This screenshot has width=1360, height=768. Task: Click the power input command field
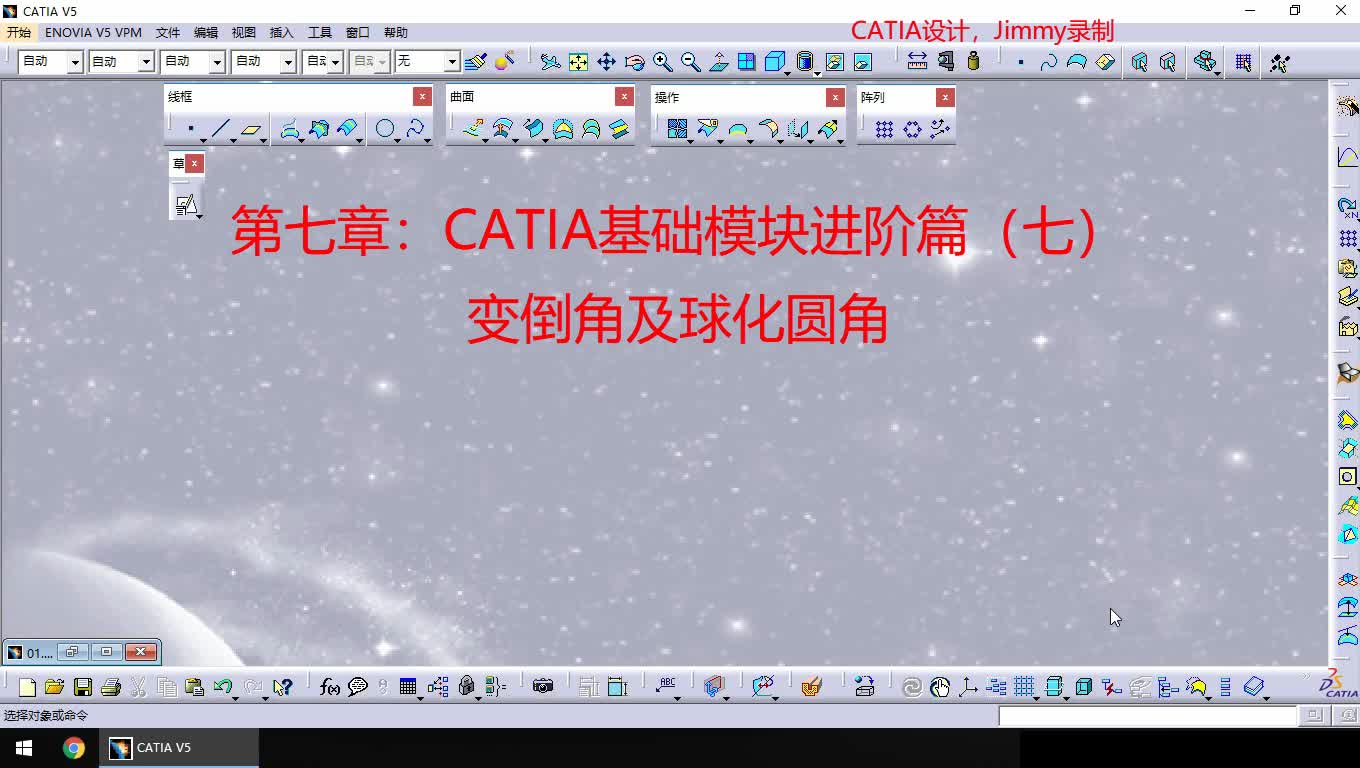[1147, 716]
